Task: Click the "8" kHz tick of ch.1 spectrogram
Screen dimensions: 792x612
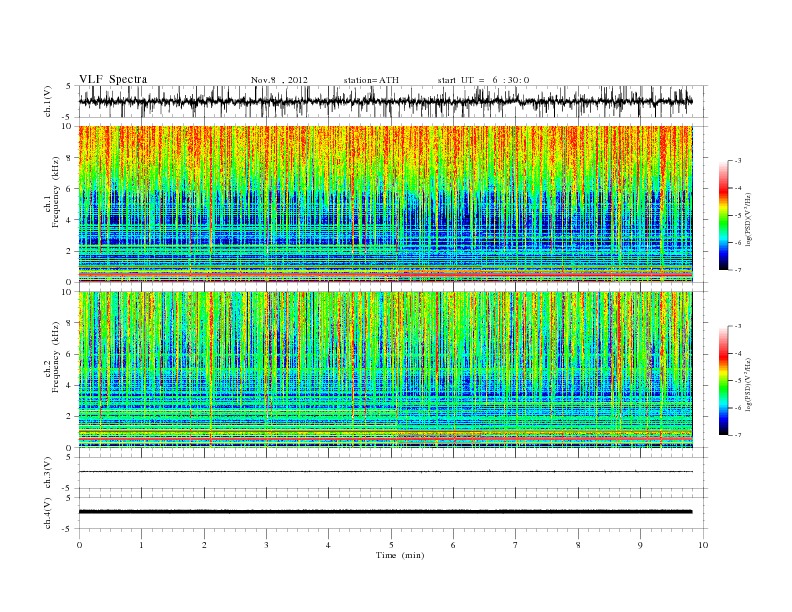Action: [x=69, y=158]
